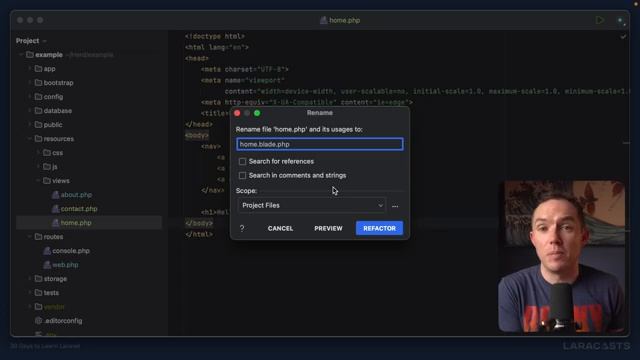Click the public folder icon
640x360 pixels.
(x=38, y=124)
